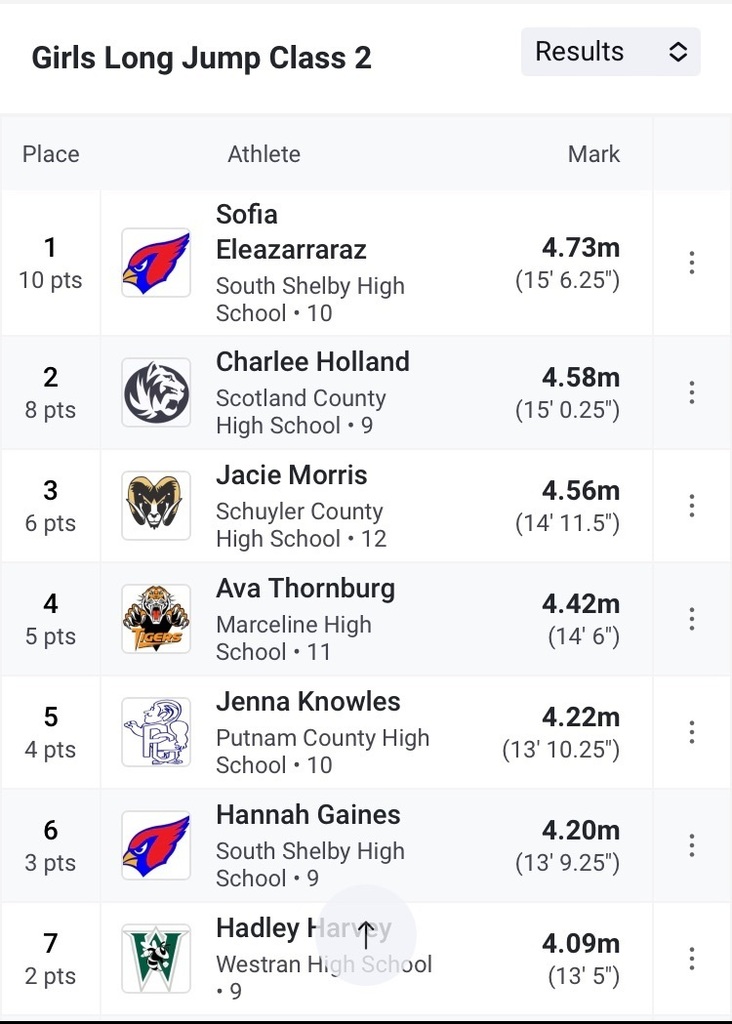The height and width of the screenshot is (1024, 732).
Task: Open three-dot menu for Jenna Knowles
Action: click(x=692, y=732)
